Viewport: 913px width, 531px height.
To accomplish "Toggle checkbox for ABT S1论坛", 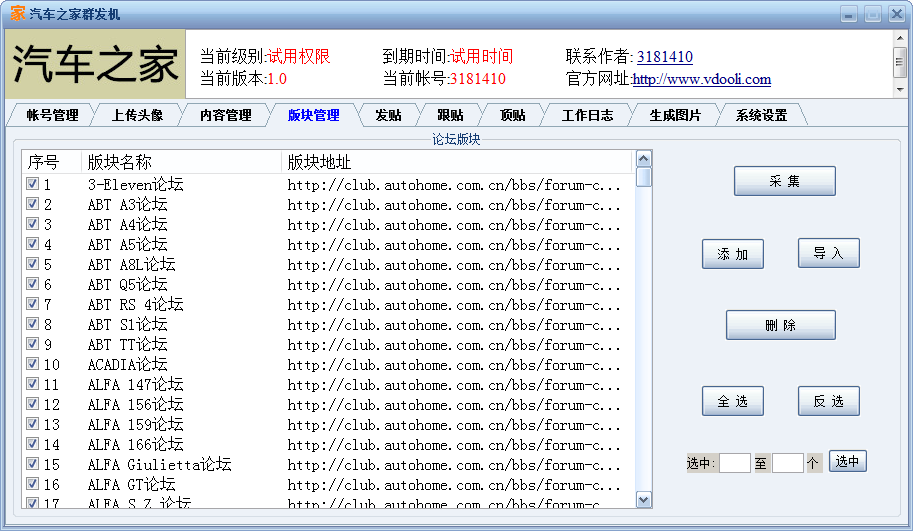I will pos(32,324).
